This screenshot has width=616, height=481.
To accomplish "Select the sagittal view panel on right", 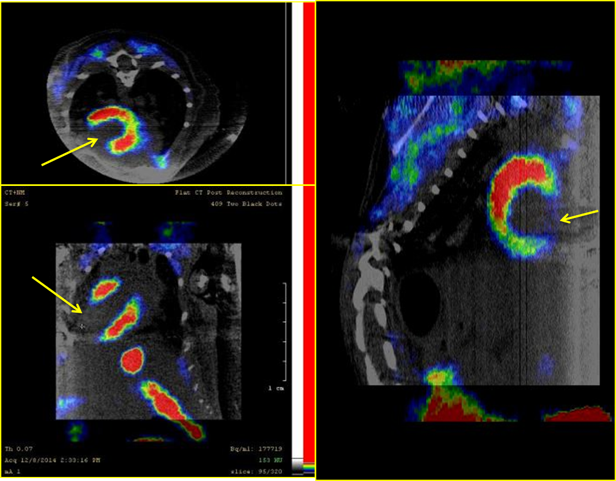I will 465,240.
